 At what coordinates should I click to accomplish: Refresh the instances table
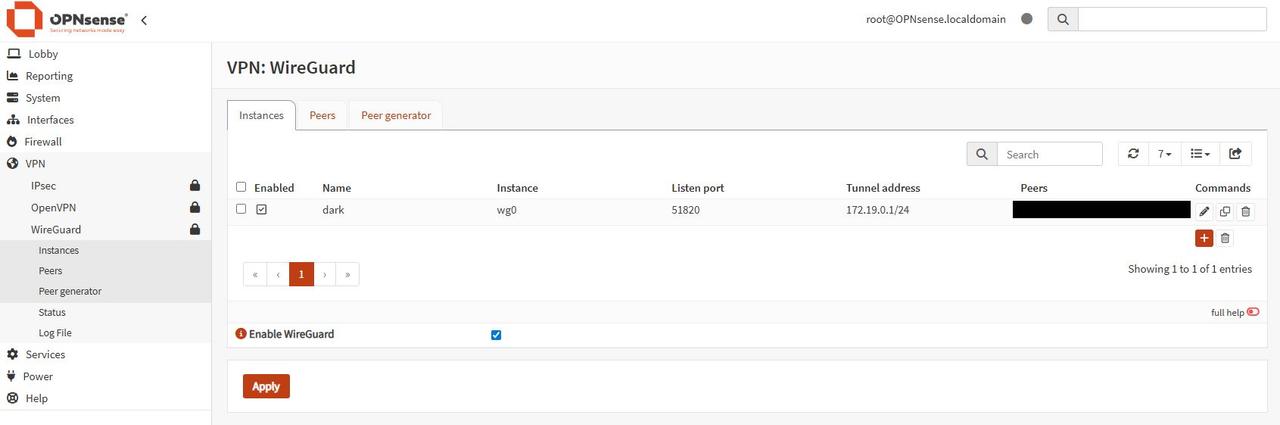(x=1133, y=154)
